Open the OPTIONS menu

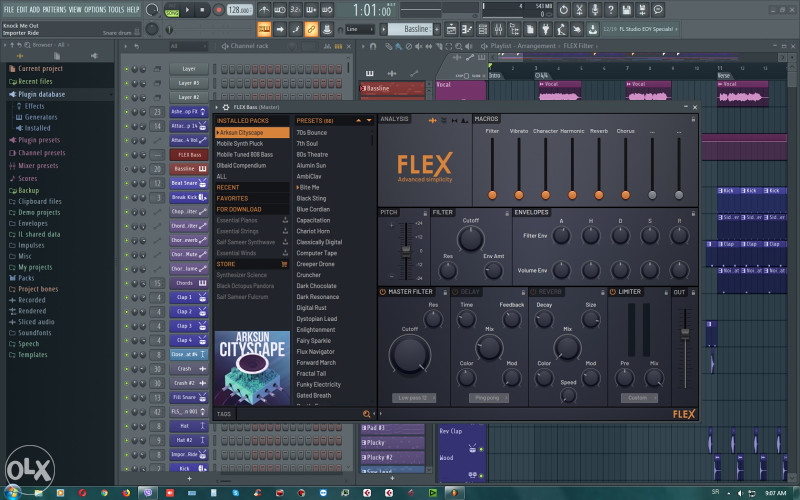[x=94, y=9]
